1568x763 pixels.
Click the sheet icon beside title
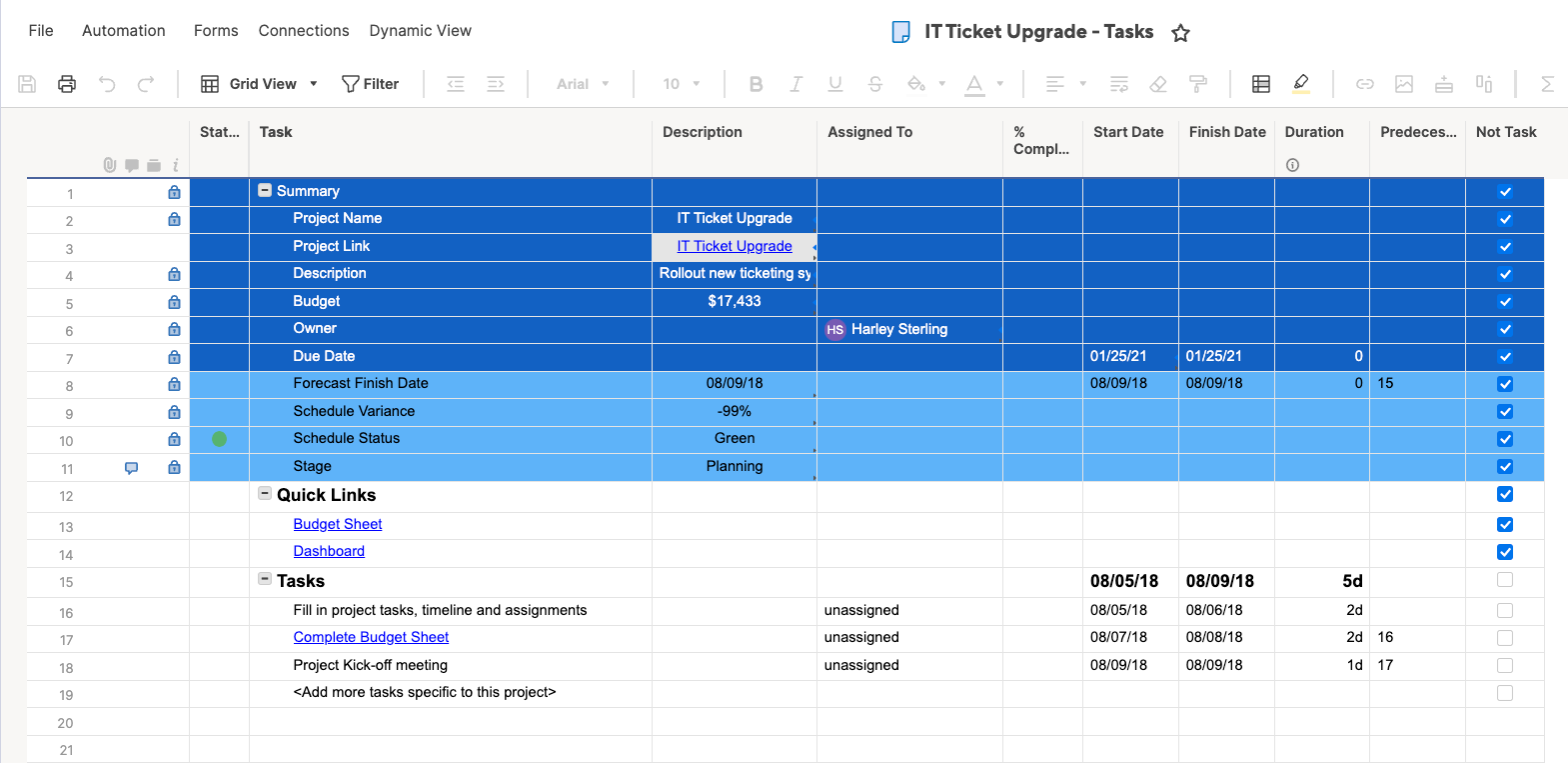(x=900, y=32)
